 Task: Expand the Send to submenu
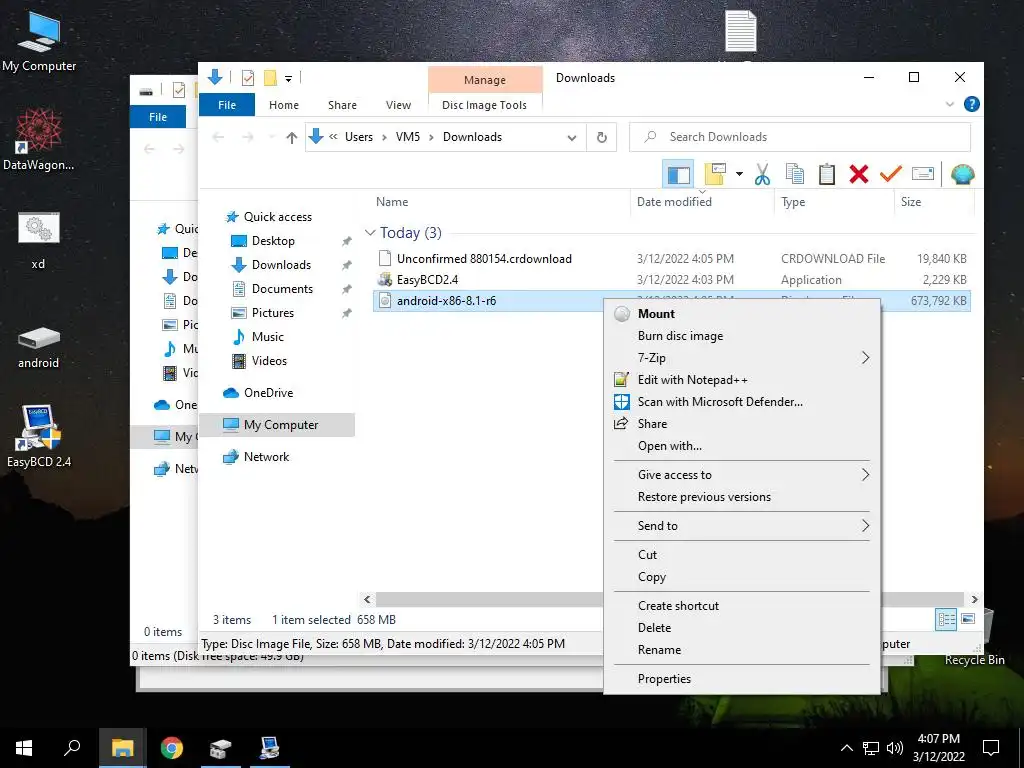(x=742, y=526)
